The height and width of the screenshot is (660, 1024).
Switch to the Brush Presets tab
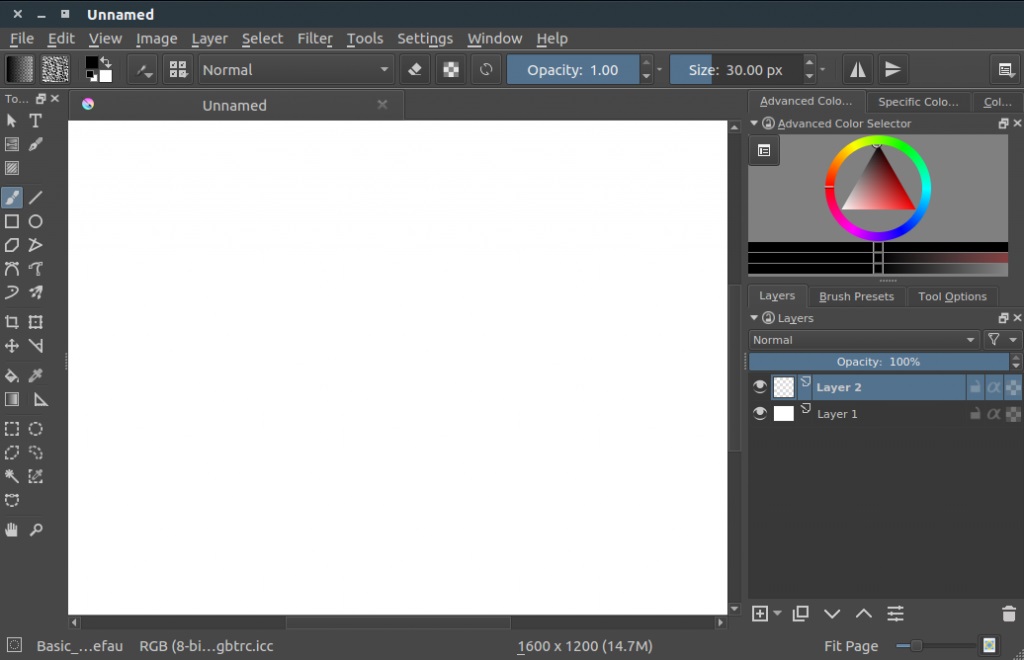coord(856,296)
